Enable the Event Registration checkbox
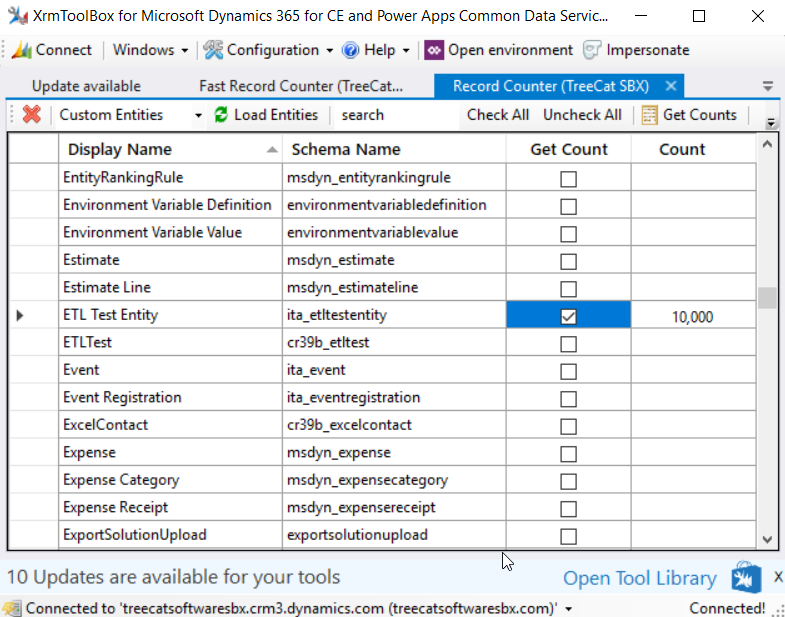Screen dimensions: 785x617 pos(568,399)
